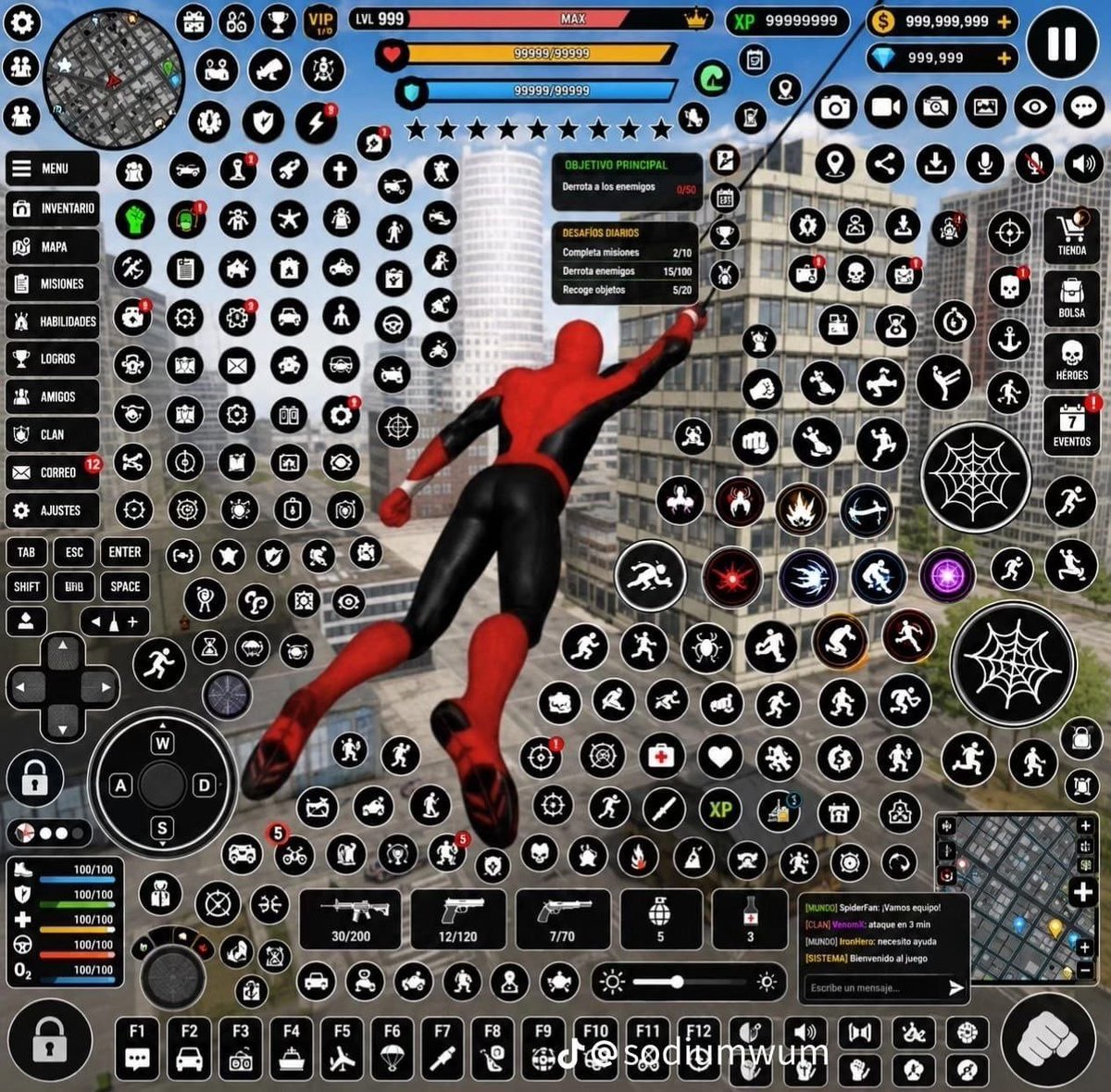1111x1092 pixels.
Task: Select the revolver 7/70 slot
Action: [x=562, y=919]
